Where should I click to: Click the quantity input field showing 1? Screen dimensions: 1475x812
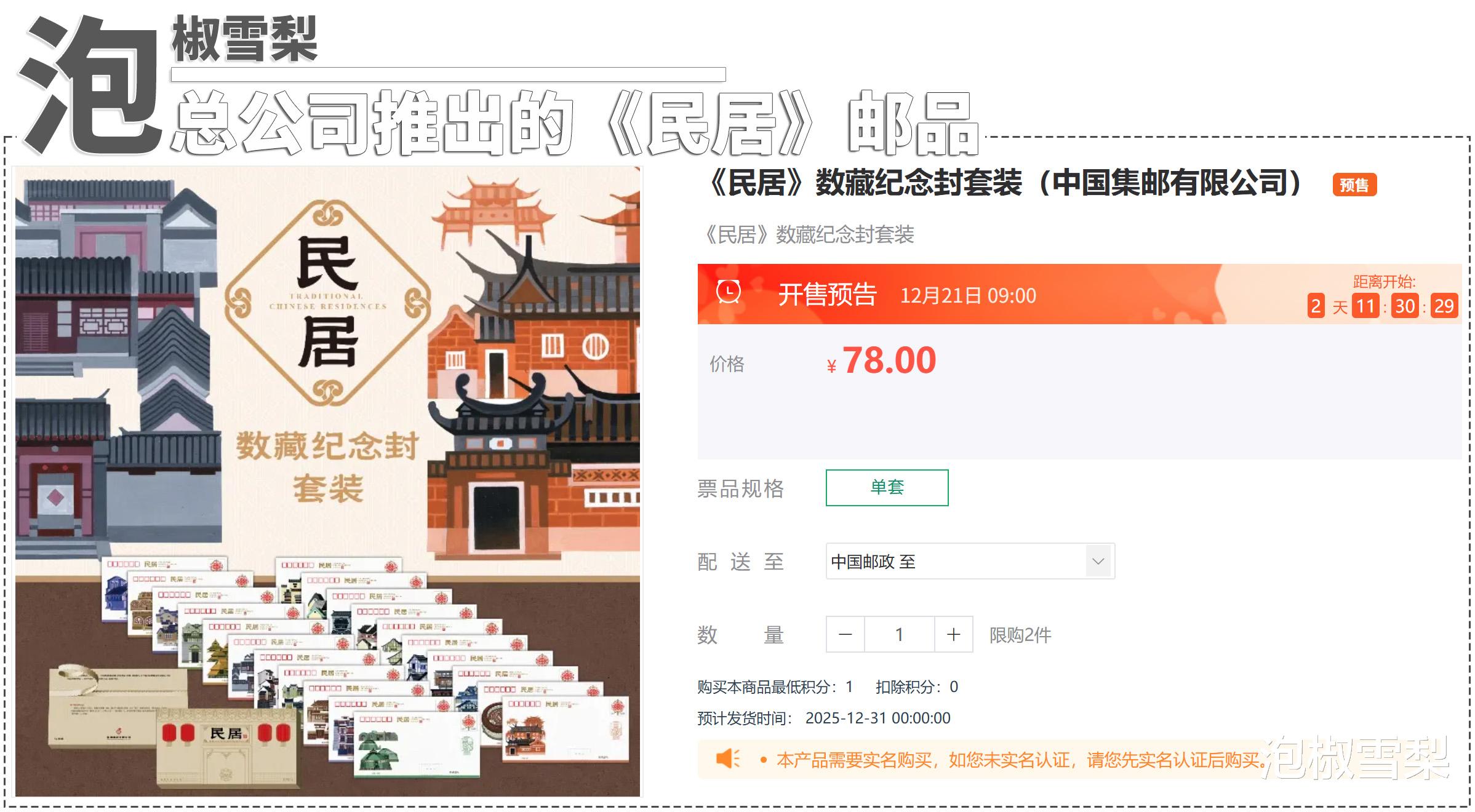pos(900,634)
